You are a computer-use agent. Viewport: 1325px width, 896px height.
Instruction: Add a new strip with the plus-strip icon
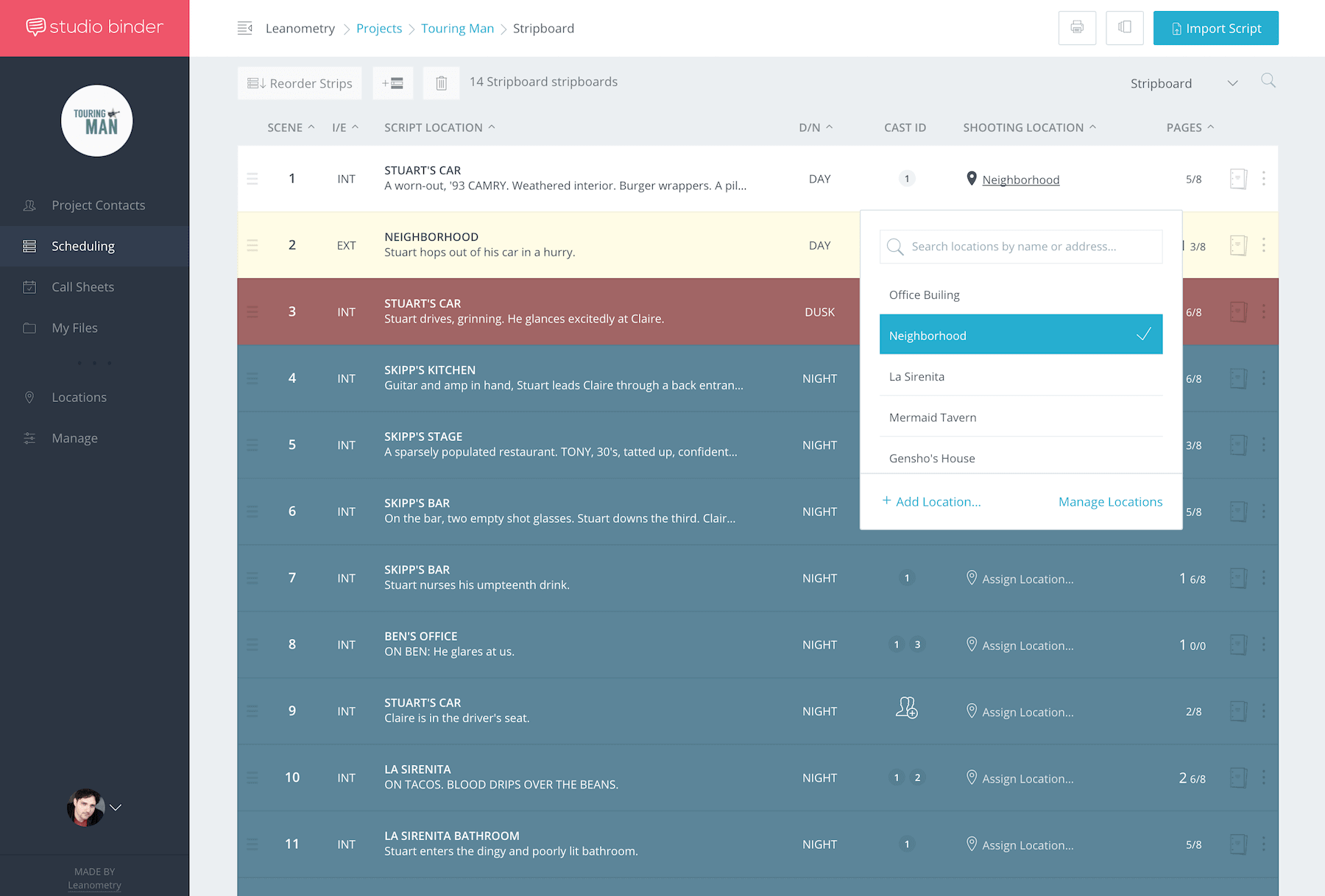[x=392, y=83]
